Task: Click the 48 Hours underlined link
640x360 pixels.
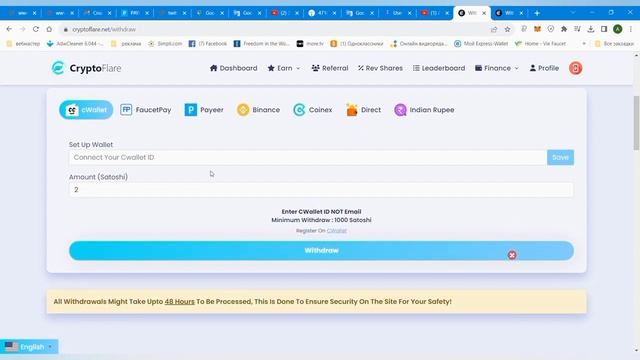Action: (180, 302)
